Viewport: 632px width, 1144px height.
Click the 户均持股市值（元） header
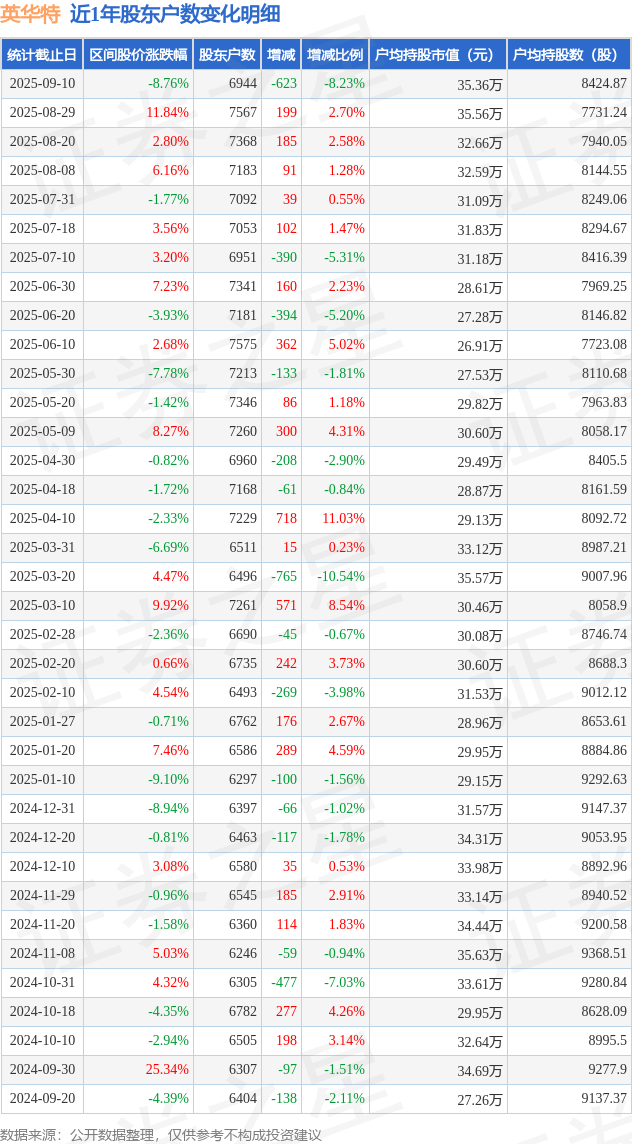click(x=438, y=55)
